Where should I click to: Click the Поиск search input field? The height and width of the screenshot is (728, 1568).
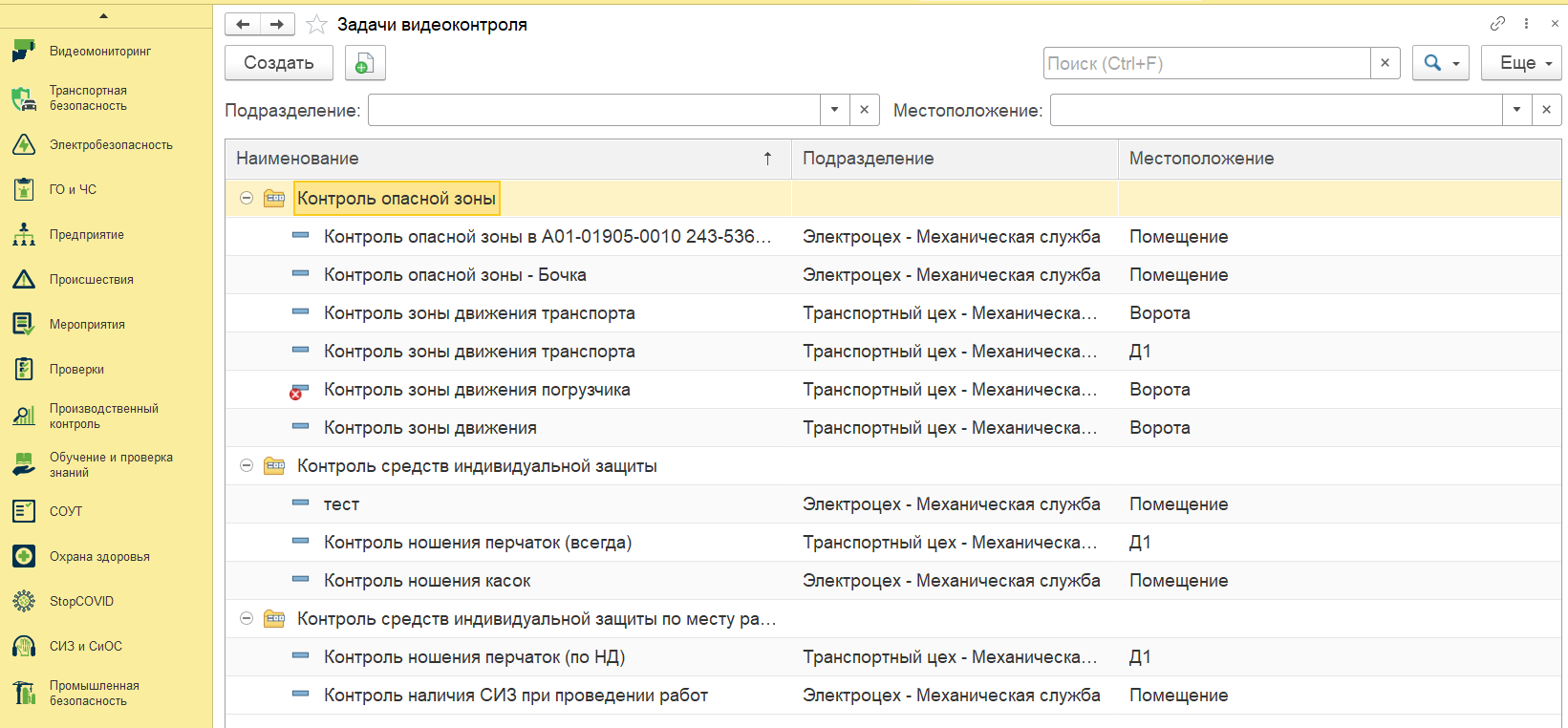1207,63
